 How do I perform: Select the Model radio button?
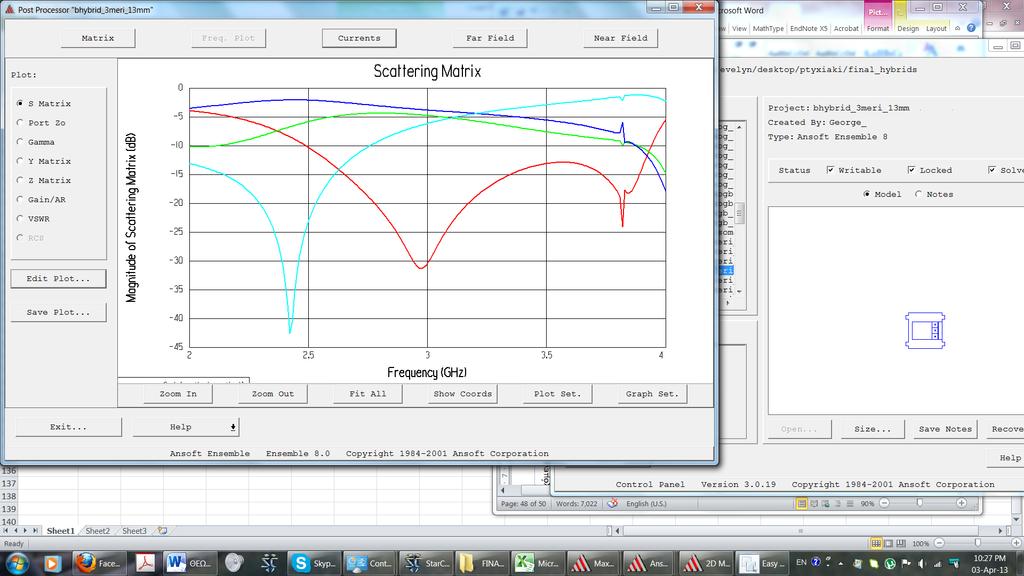point(867,194)
